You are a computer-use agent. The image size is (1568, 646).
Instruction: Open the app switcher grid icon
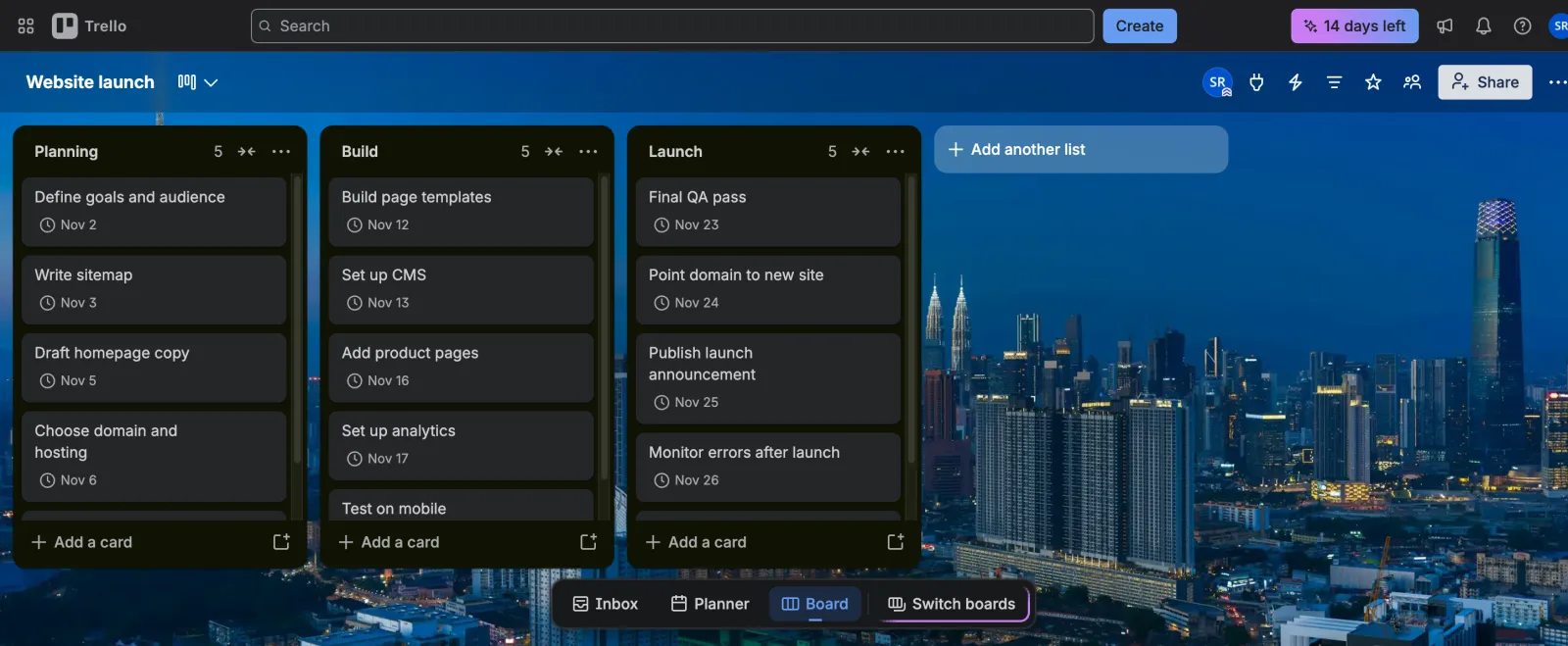click(x=26, y=26)
